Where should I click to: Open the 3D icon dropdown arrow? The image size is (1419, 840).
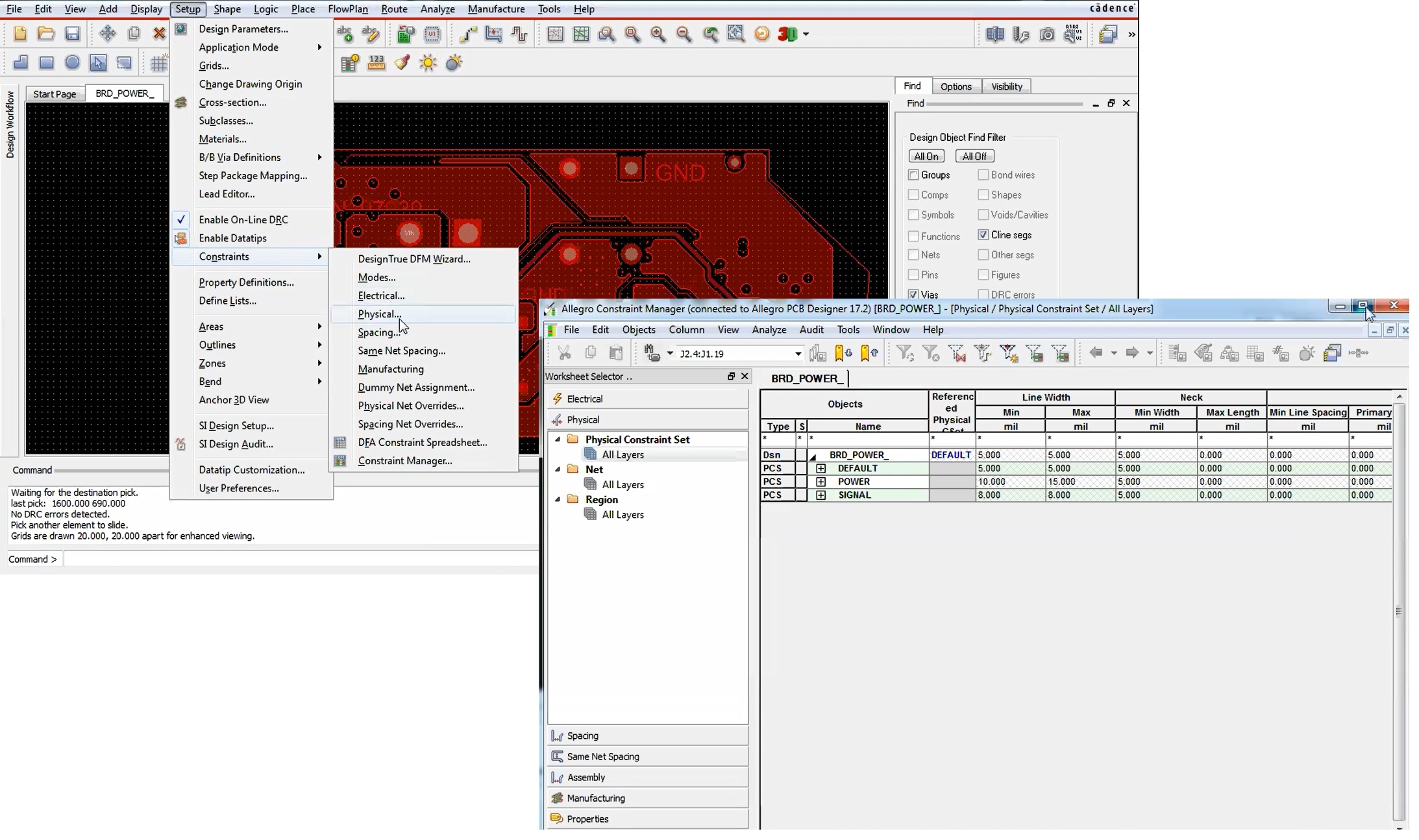coord(806,34)
